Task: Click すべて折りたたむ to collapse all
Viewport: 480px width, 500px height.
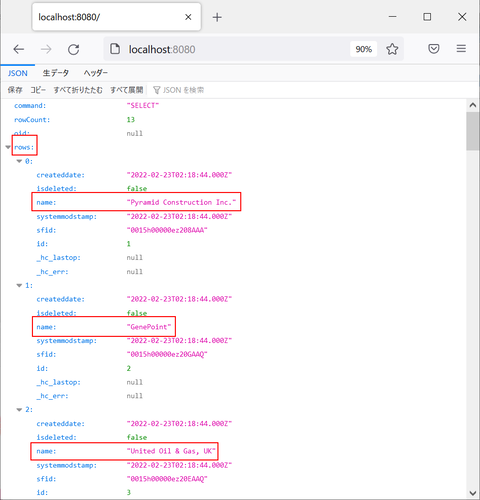Action: 78,90
